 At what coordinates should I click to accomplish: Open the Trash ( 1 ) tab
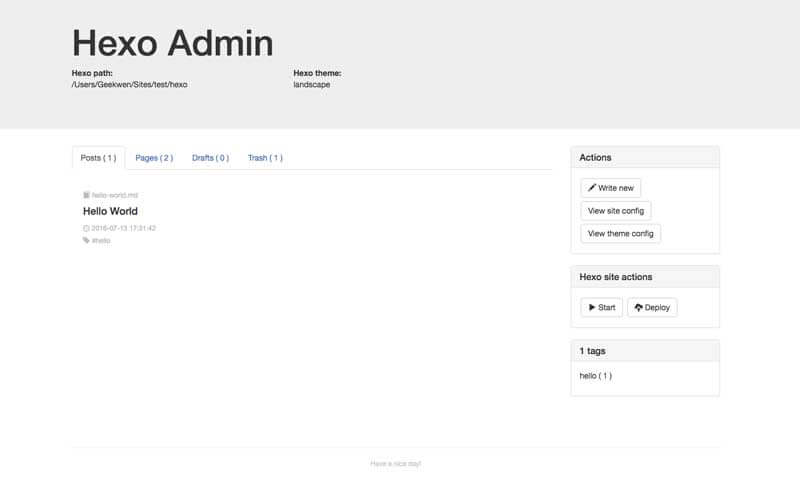pyautogui.click(x=265, y=158)
